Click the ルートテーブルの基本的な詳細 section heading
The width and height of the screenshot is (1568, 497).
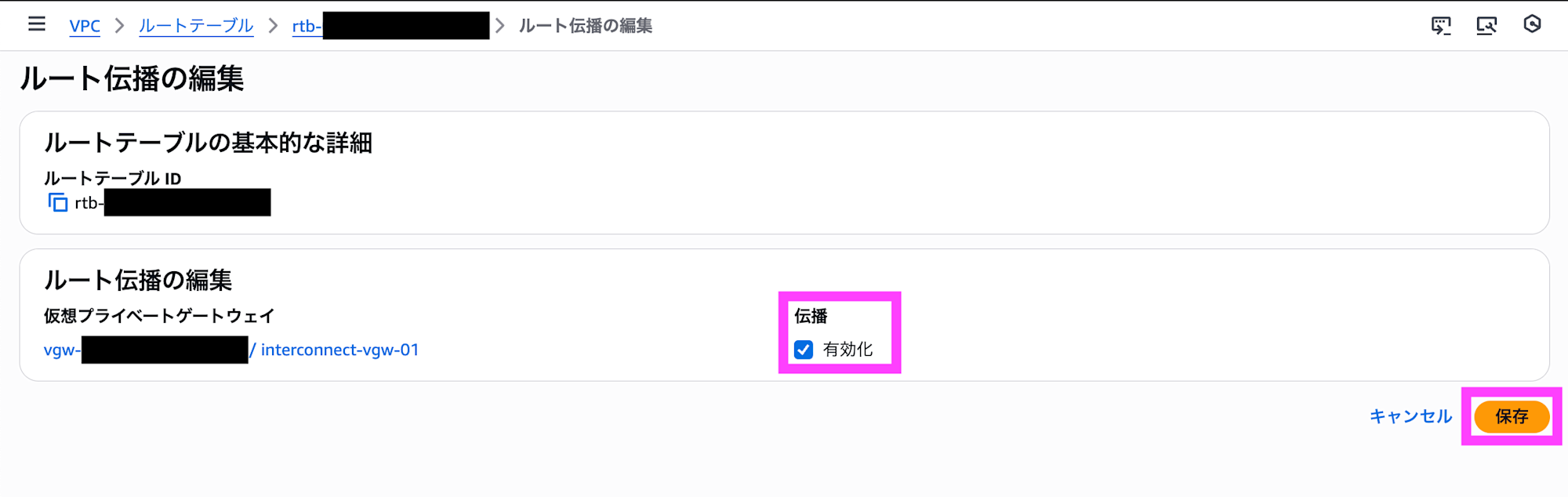[208, 143]
